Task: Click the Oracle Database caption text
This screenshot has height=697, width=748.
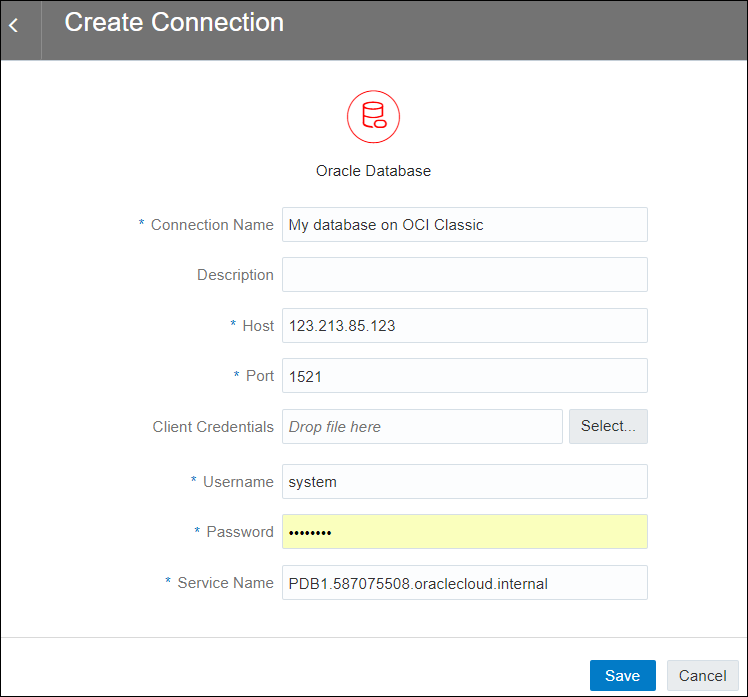Action: [373, 171]
